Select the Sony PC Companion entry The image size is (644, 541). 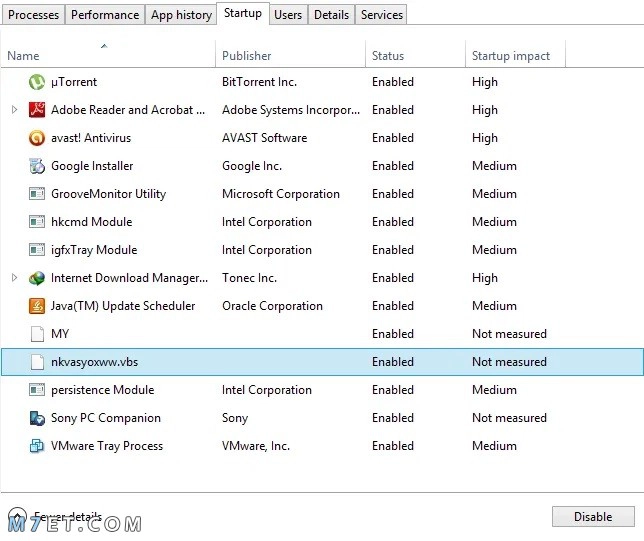(106, 418)
